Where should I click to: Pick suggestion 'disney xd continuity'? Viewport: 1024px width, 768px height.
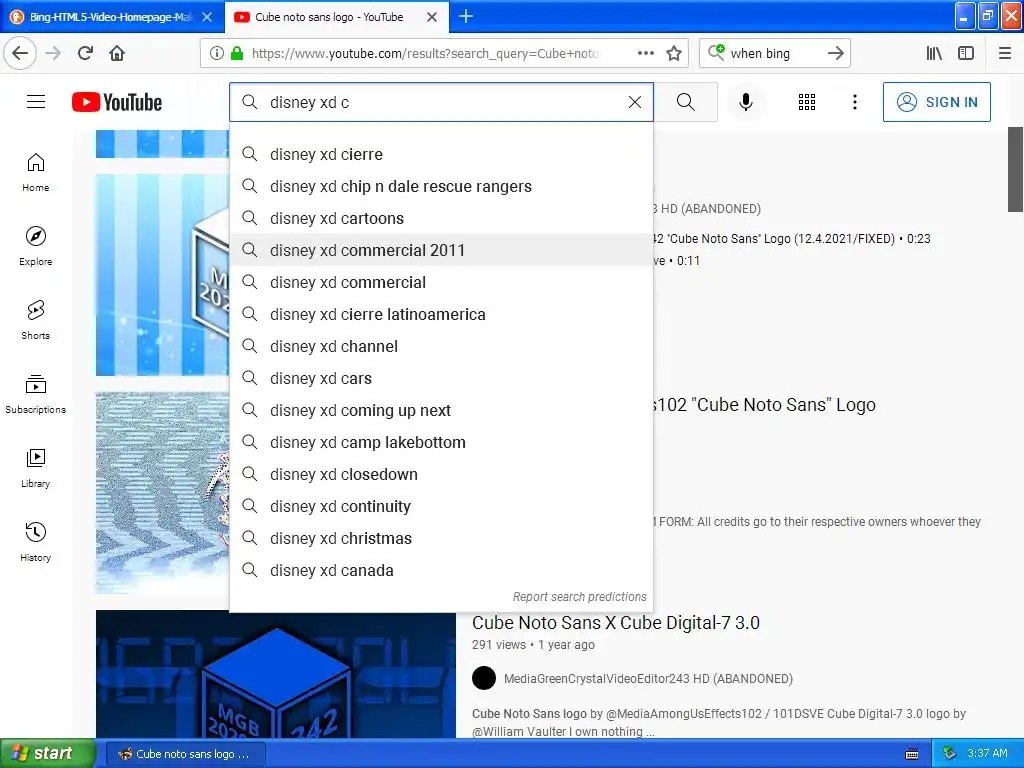pyautogui.click(x=441, y=506)
